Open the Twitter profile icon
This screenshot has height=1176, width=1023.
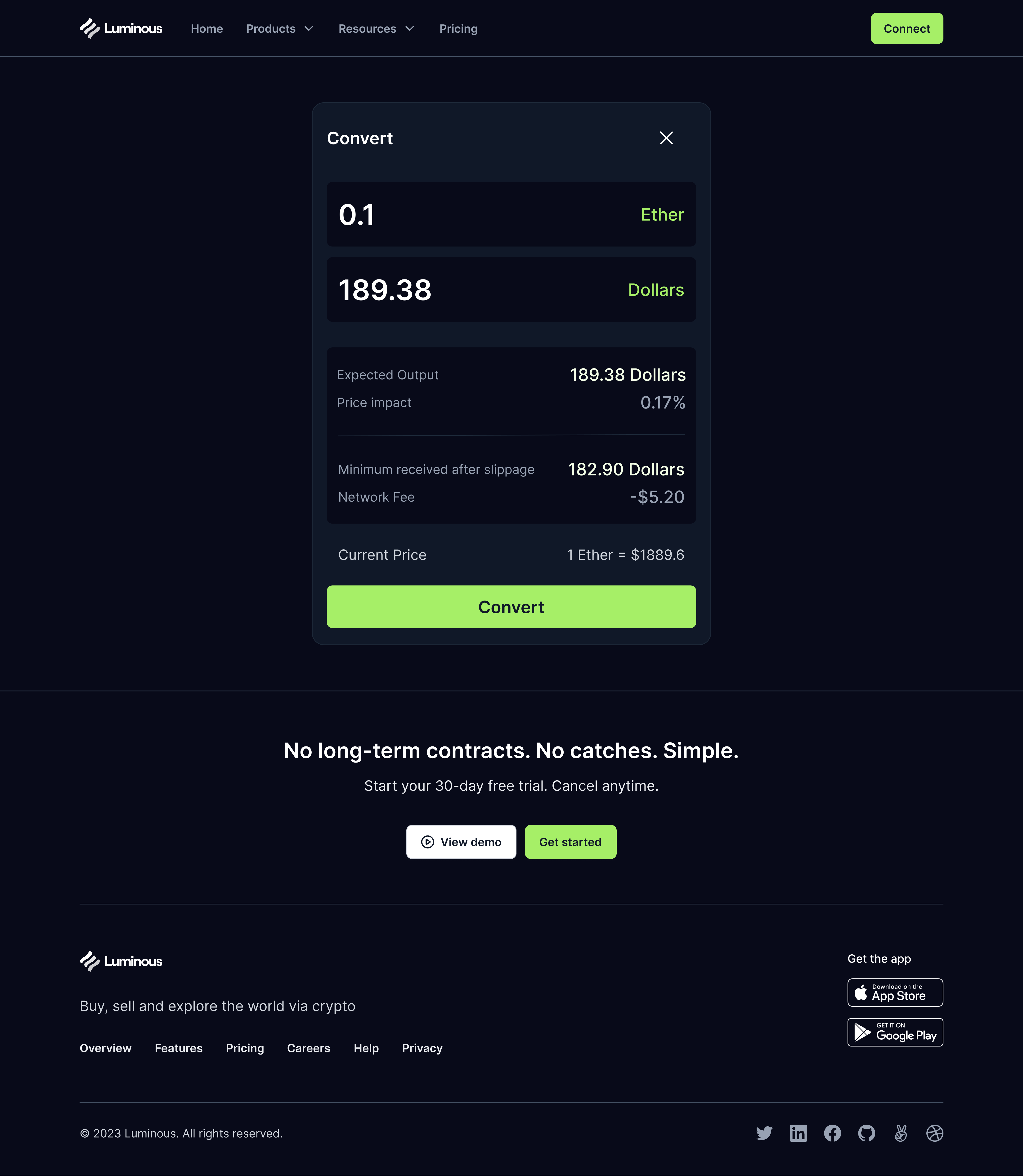click(x=764, y=1133)
